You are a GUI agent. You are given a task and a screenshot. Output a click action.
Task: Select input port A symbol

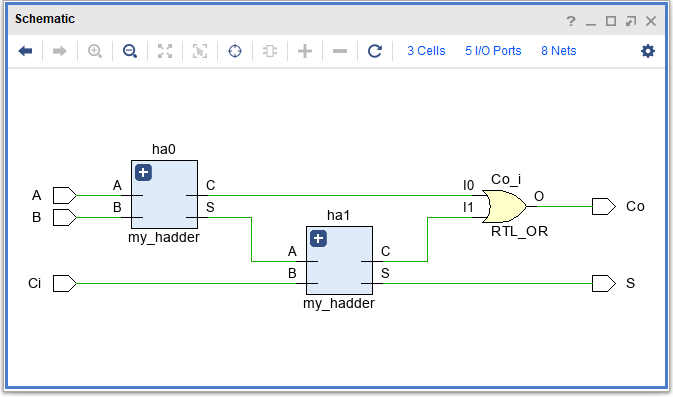[x=64, y=195]
